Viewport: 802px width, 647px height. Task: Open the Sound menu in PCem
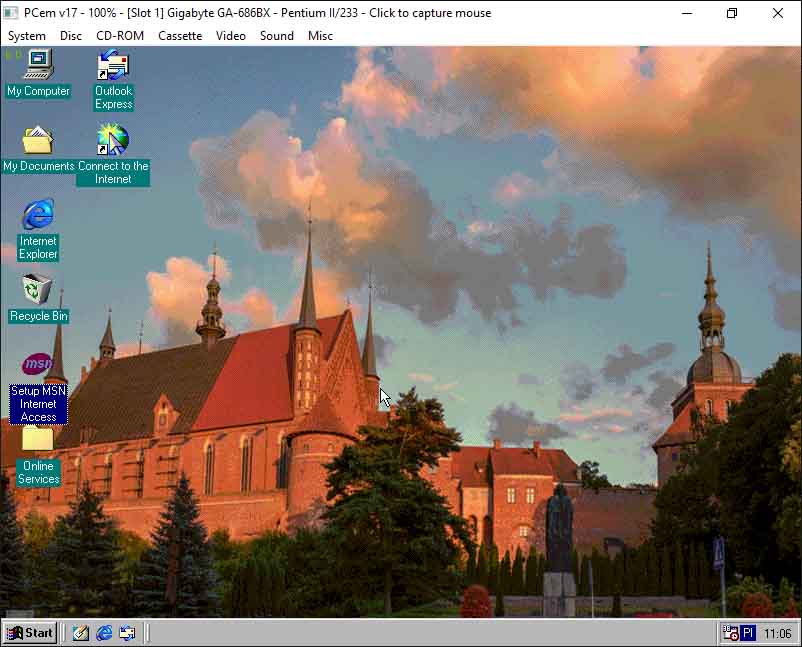(277, 36)
